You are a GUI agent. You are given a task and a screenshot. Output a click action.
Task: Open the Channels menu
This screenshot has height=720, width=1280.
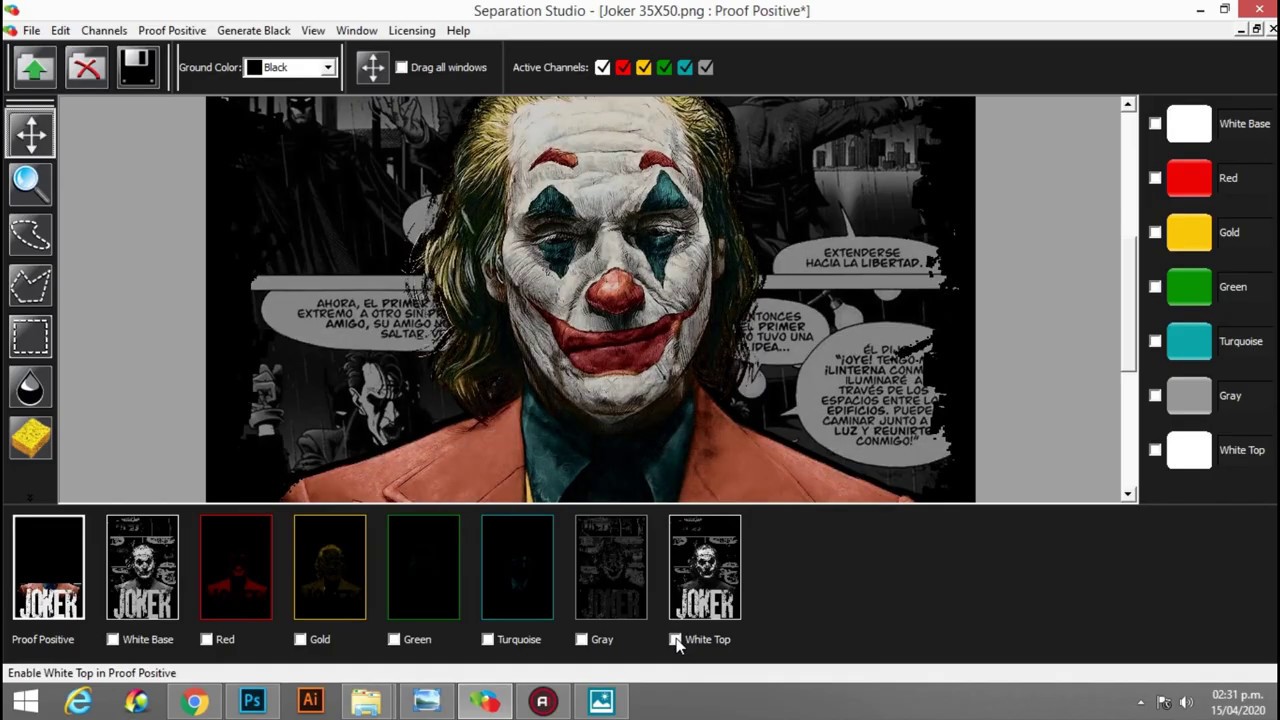[104, 31]
